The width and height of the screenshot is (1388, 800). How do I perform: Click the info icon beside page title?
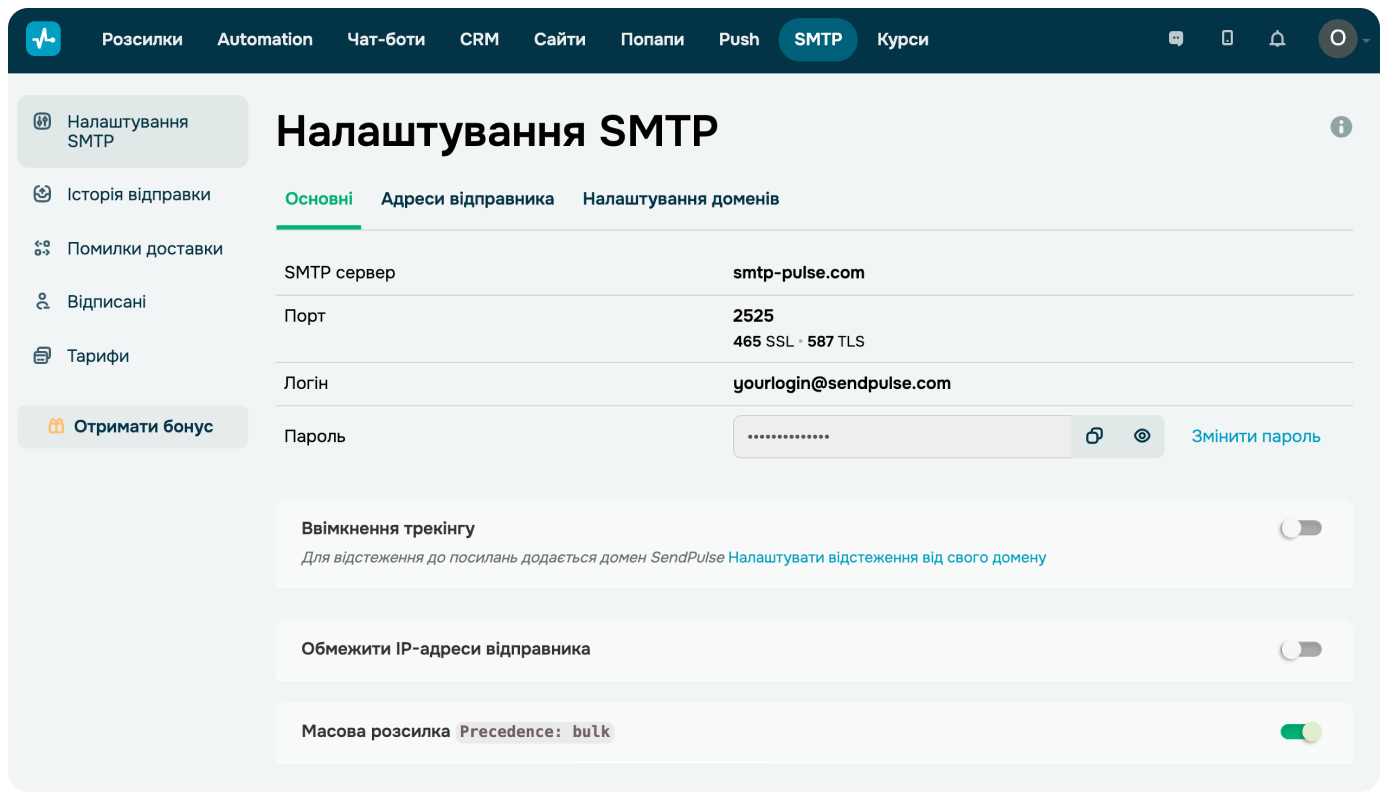pyautogui.click(x=1341, y=127)
